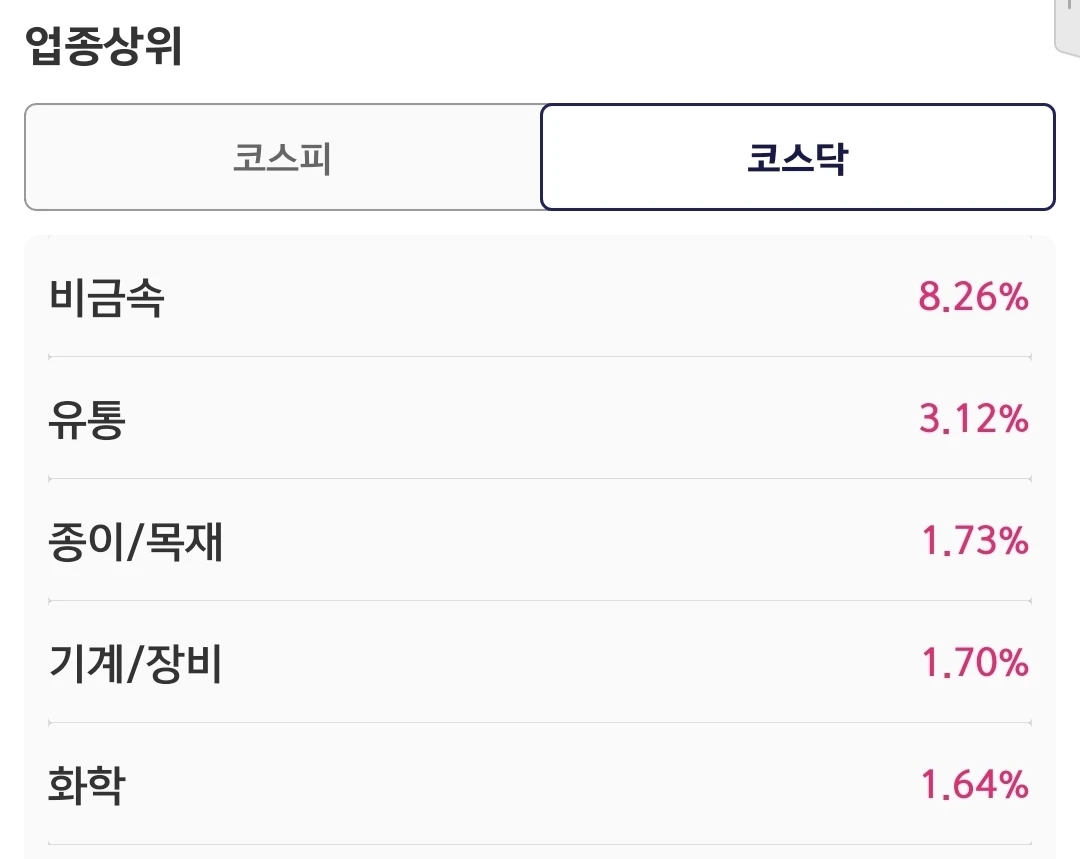Click middle of the 비금속 list row
1080x859 pixels.
[x=540, y=297]
